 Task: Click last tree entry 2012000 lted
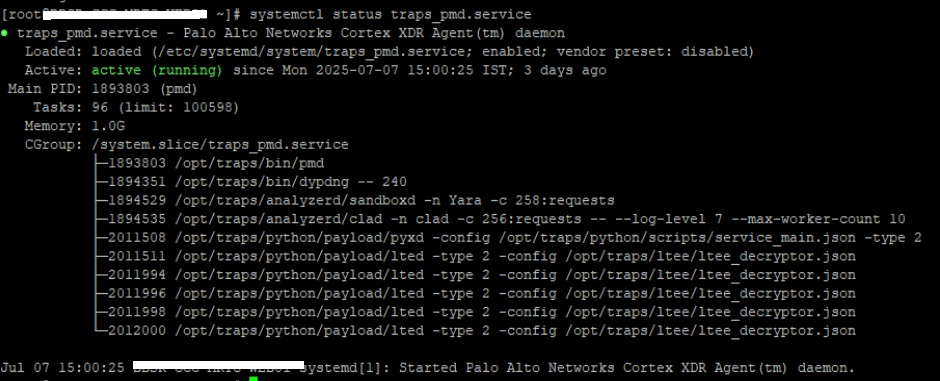pos(482,331)
